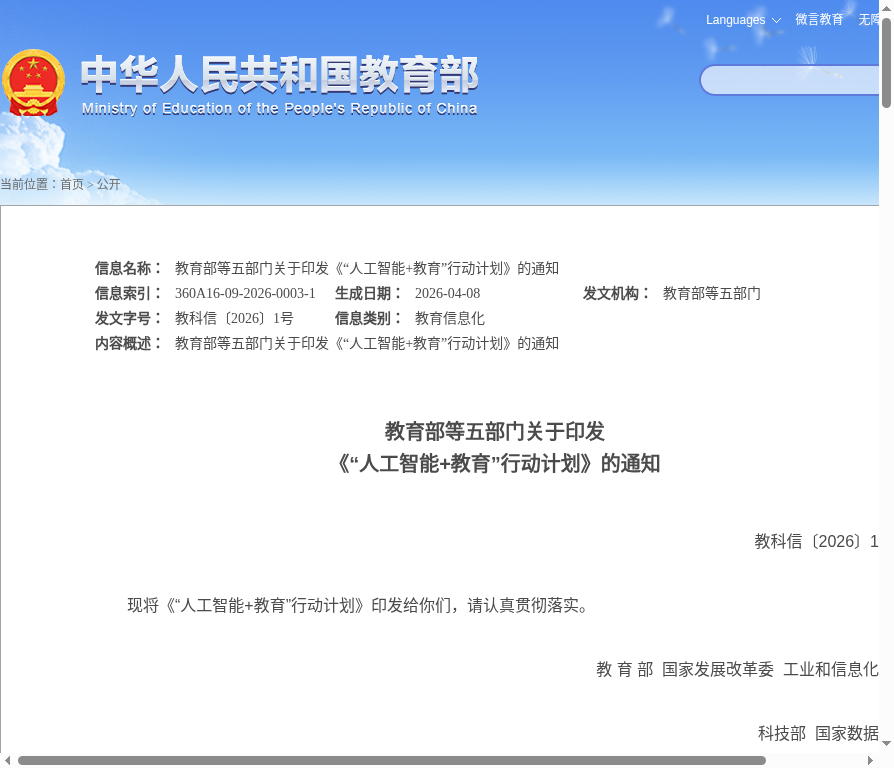Click the horizontal scrollbar thumb at bottom

(x=392, y=760)
